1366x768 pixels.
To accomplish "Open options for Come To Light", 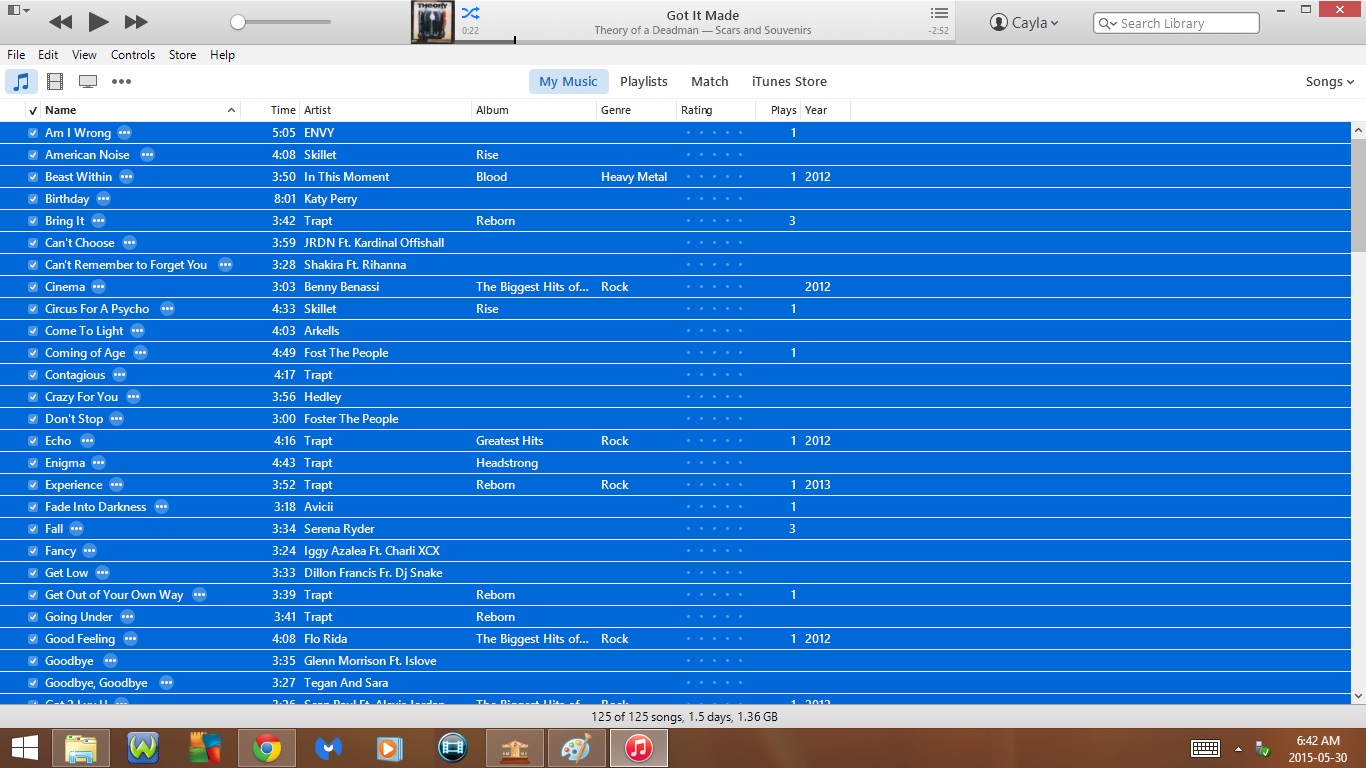I will coord(137,331).
